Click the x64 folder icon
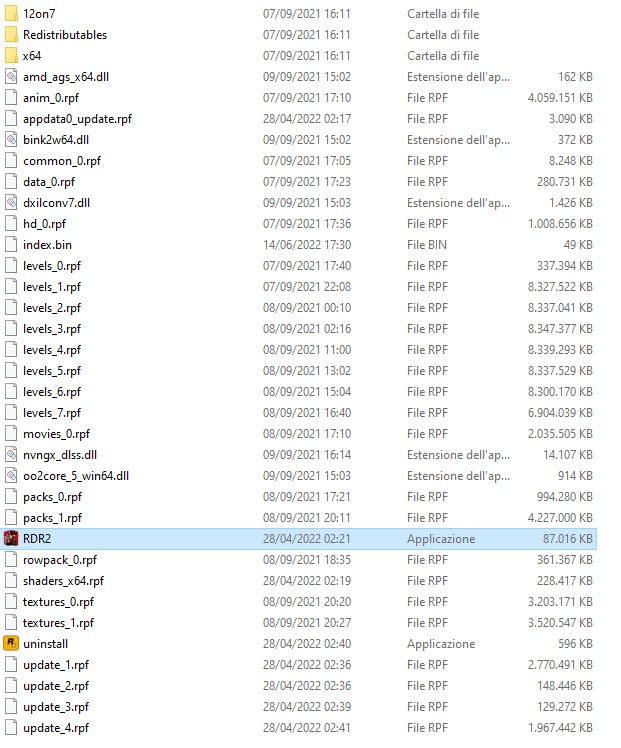This screenshot has height=748, width=621. point(11,55)
